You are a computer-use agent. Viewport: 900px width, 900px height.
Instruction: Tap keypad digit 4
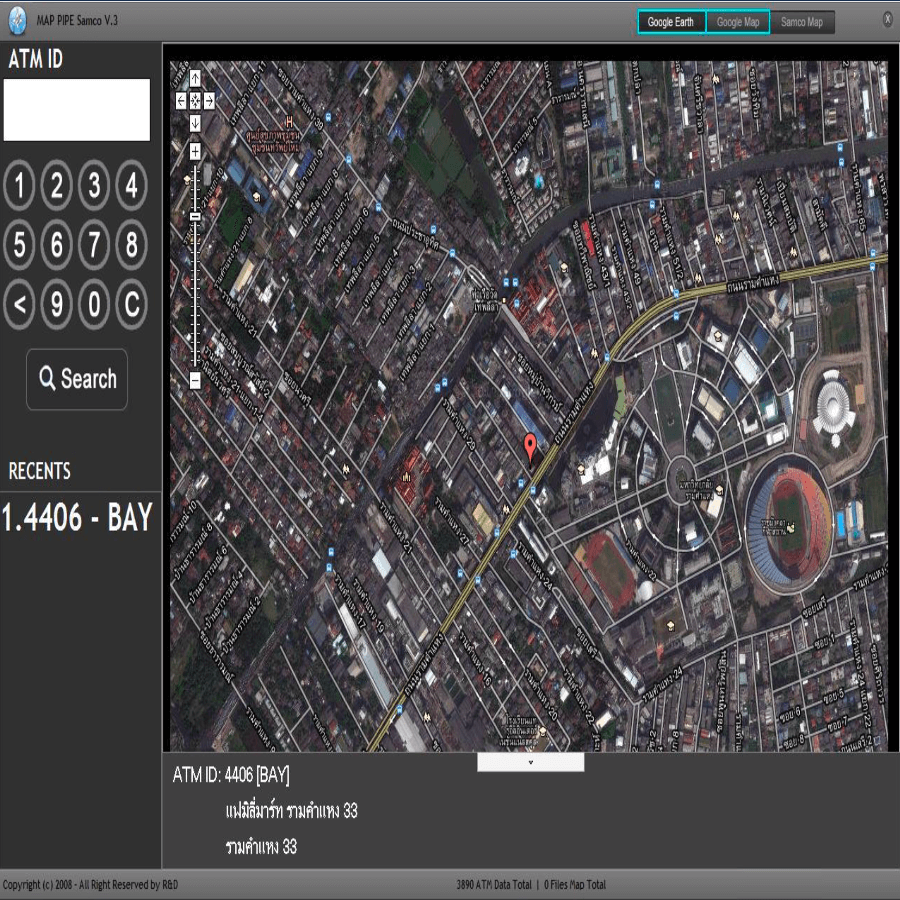tap(131, 185)
